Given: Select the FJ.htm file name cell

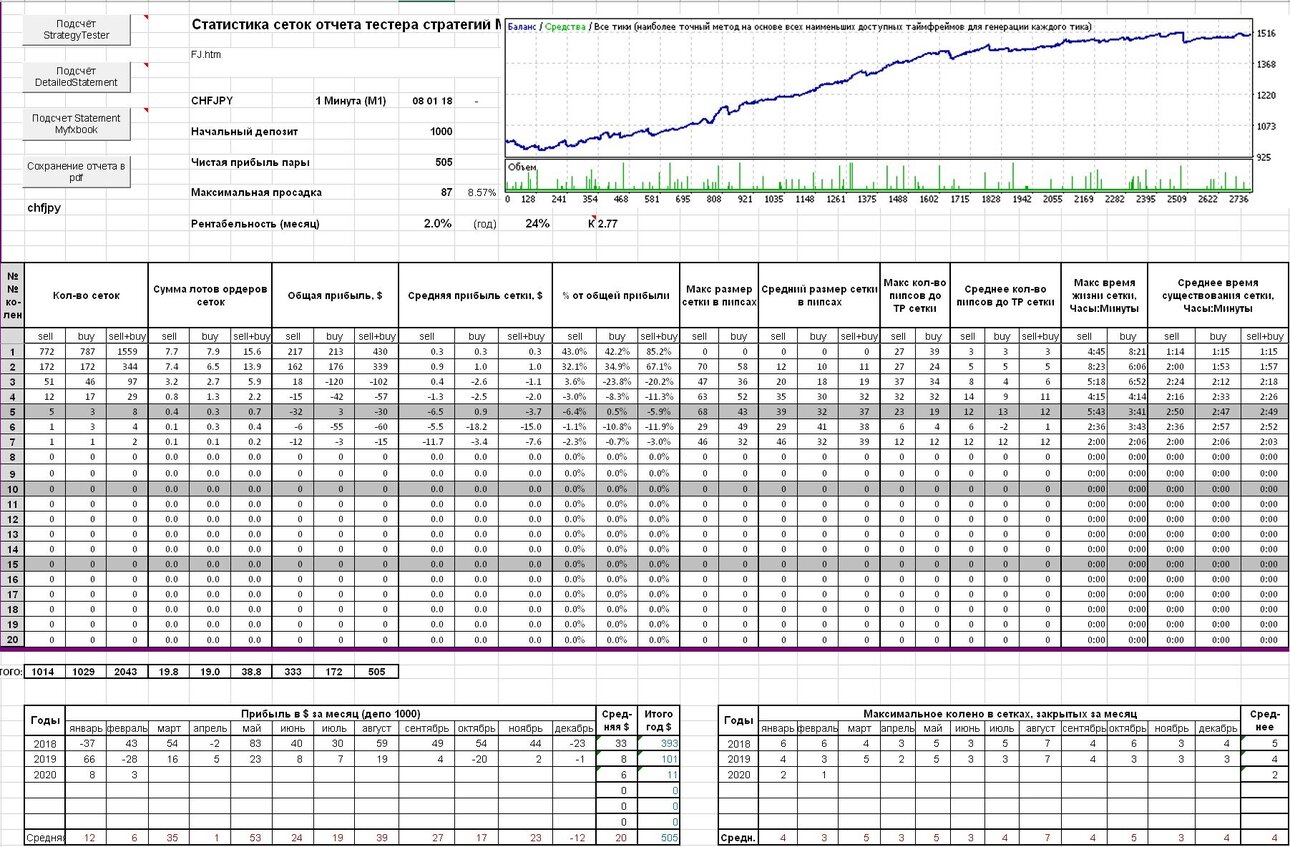Looking at the screenshot, I should [x=206, y=55].
